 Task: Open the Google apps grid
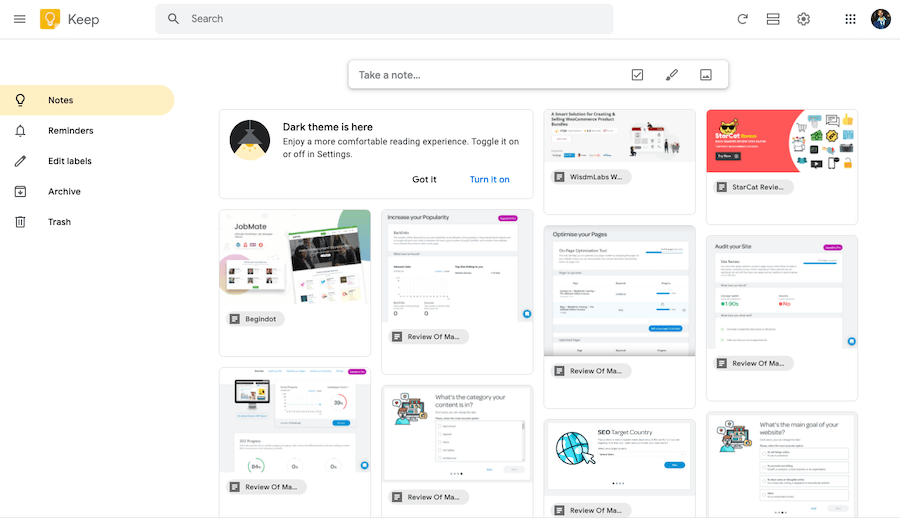click(851, 19)
